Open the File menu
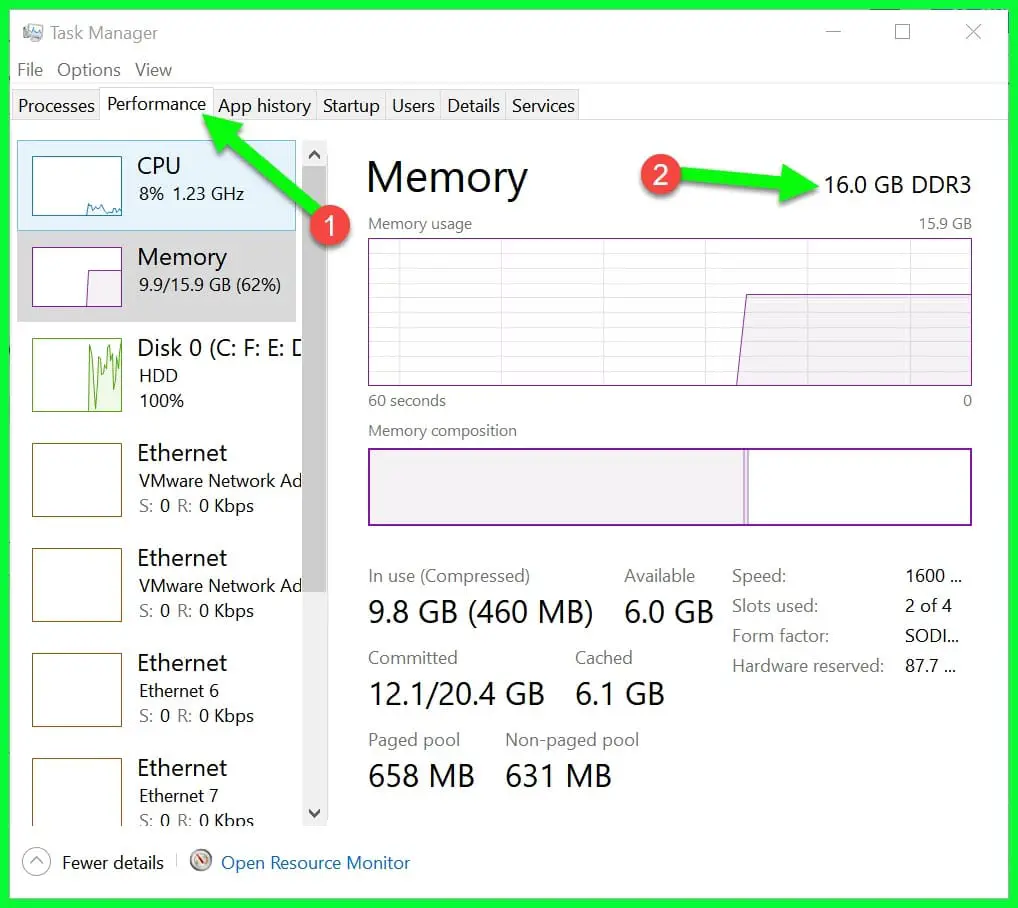The width and height of the screenshot is (1018, 908). pos(30,70)
